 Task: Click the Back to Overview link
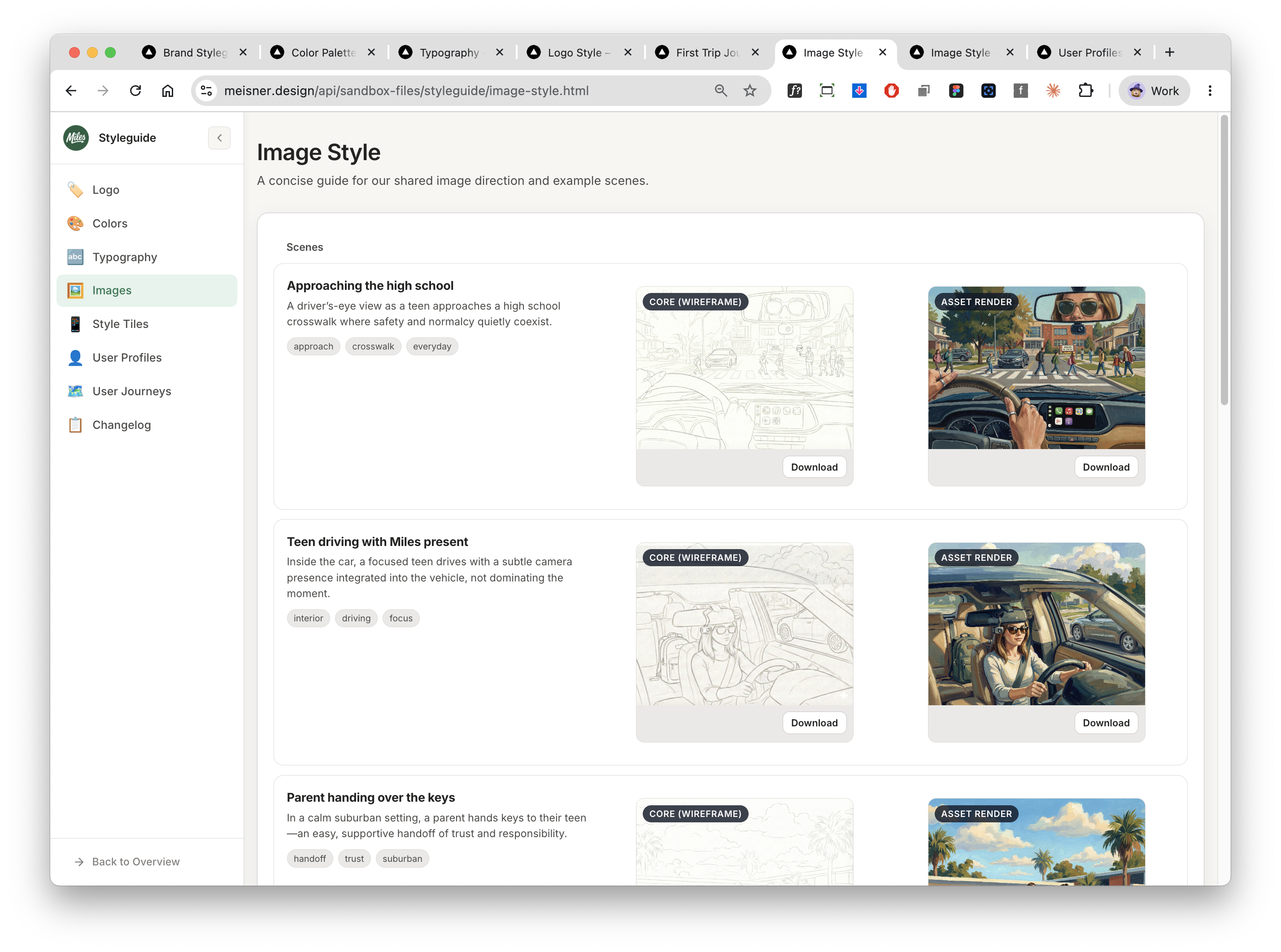point(127,861)
